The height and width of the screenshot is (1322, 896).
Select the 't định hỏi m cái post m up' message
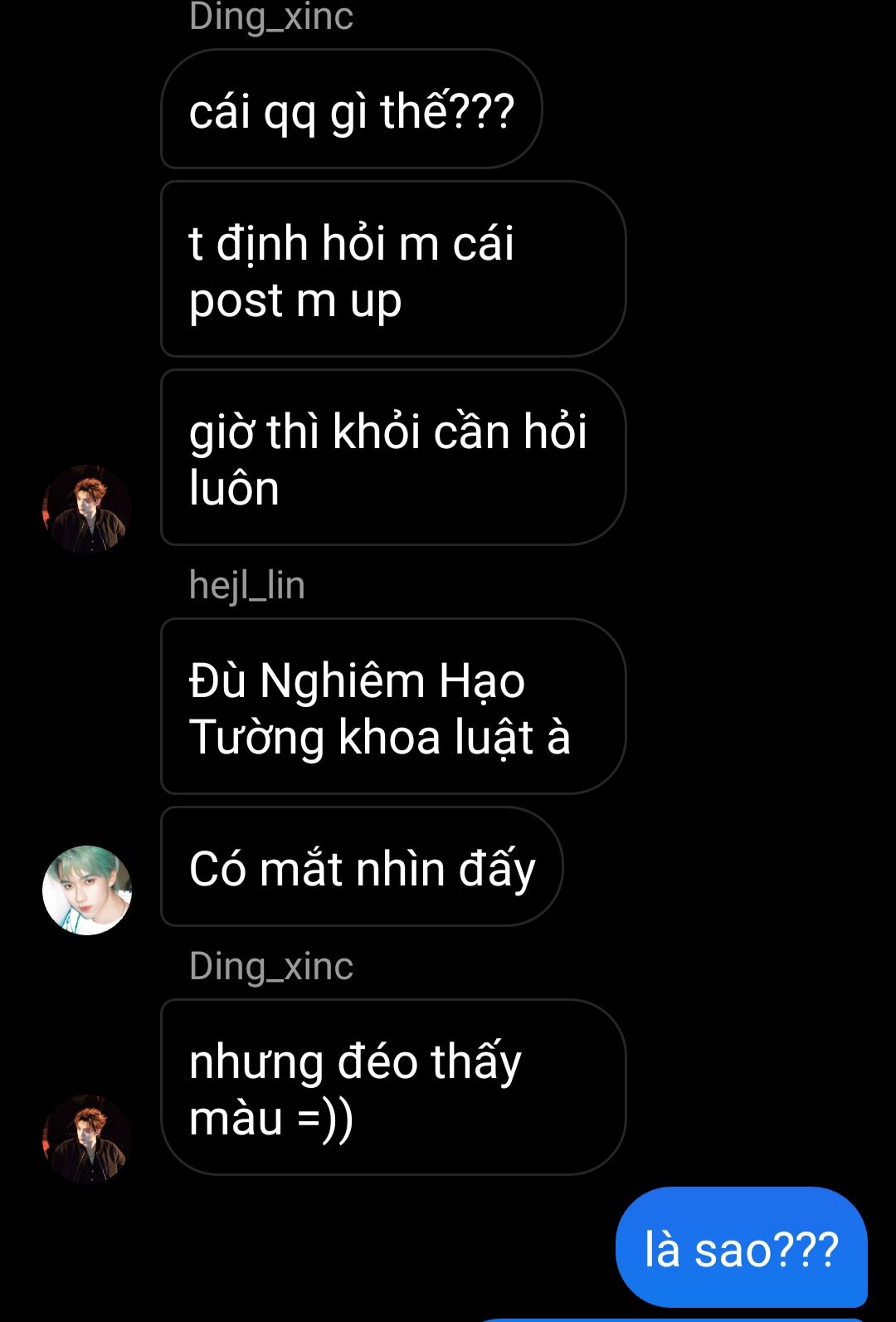pyautogui.click(x=393, y=270)
